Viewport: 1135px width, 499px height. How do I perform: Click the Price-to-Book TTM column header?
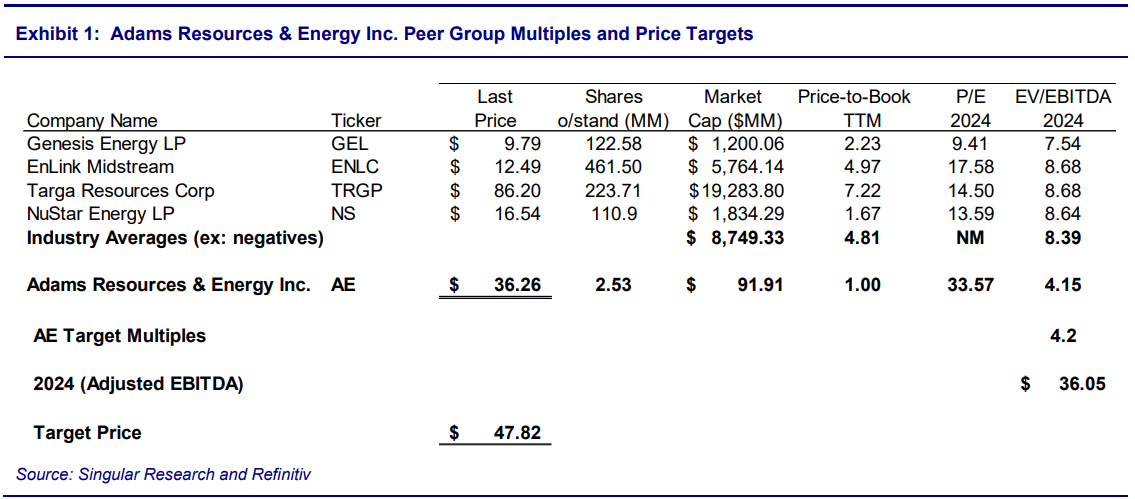854,109
